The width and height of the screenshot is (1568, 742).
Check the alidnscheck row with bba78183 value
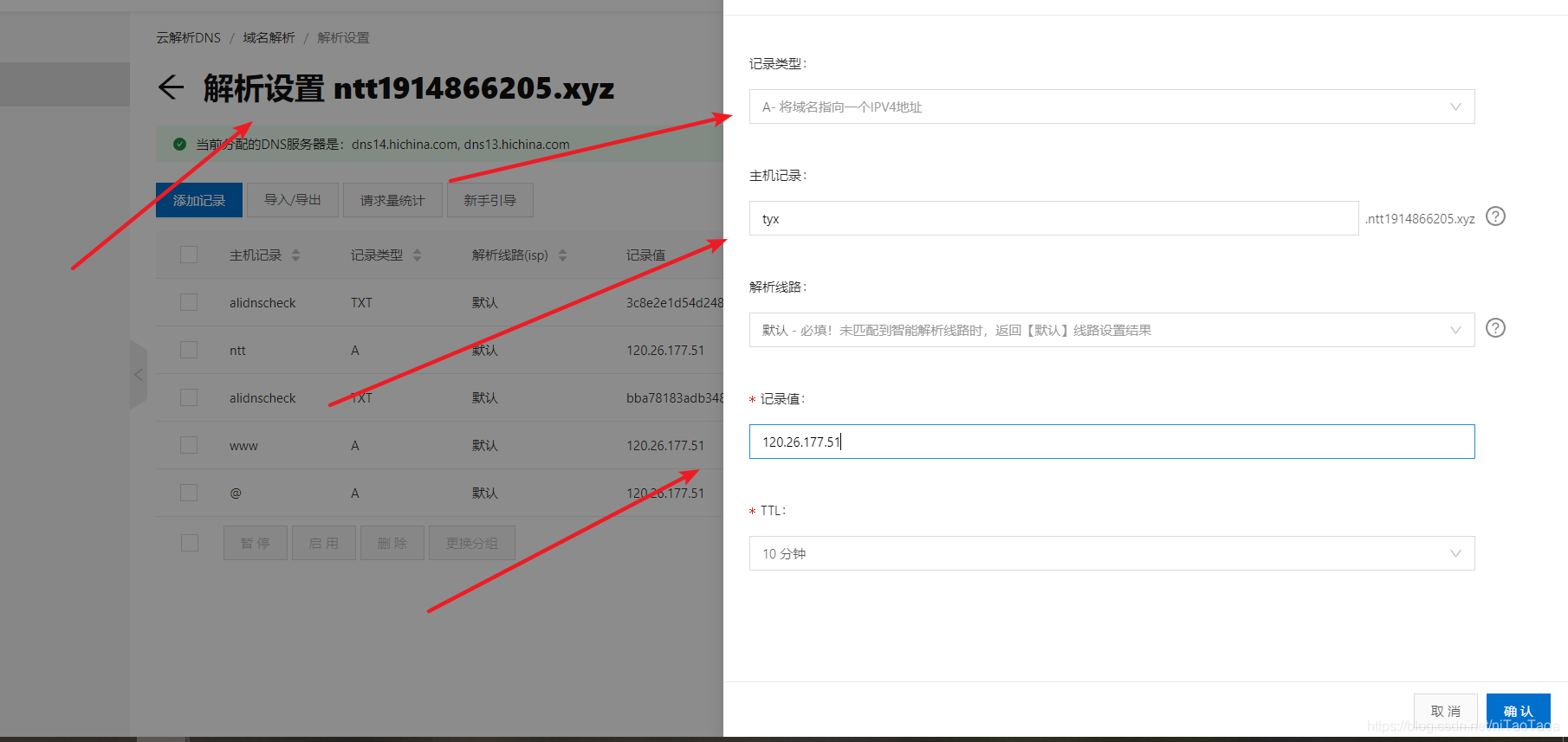tap(189, 397)
